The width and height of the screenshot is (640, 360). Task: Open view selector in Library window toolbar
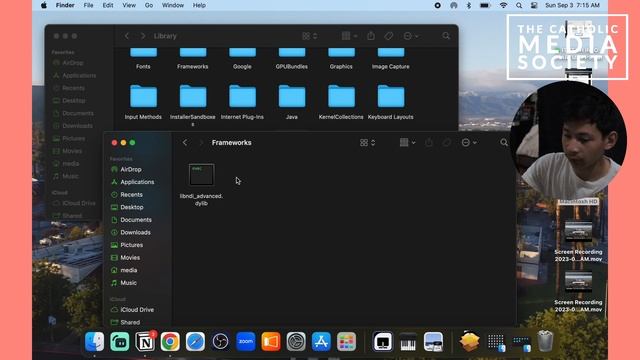pos(309,36)
